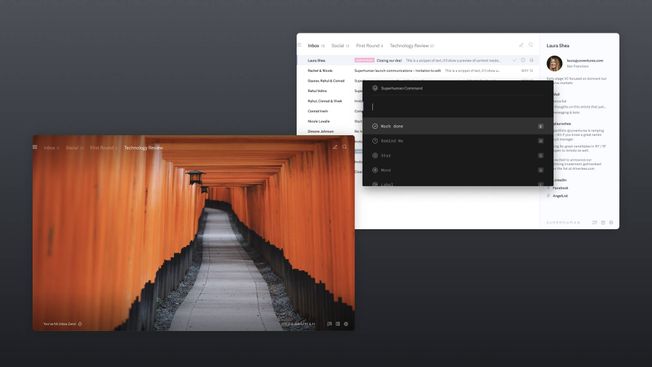
Task: Click search magnifier icon over orange gates photo
Action: [345, 147]
